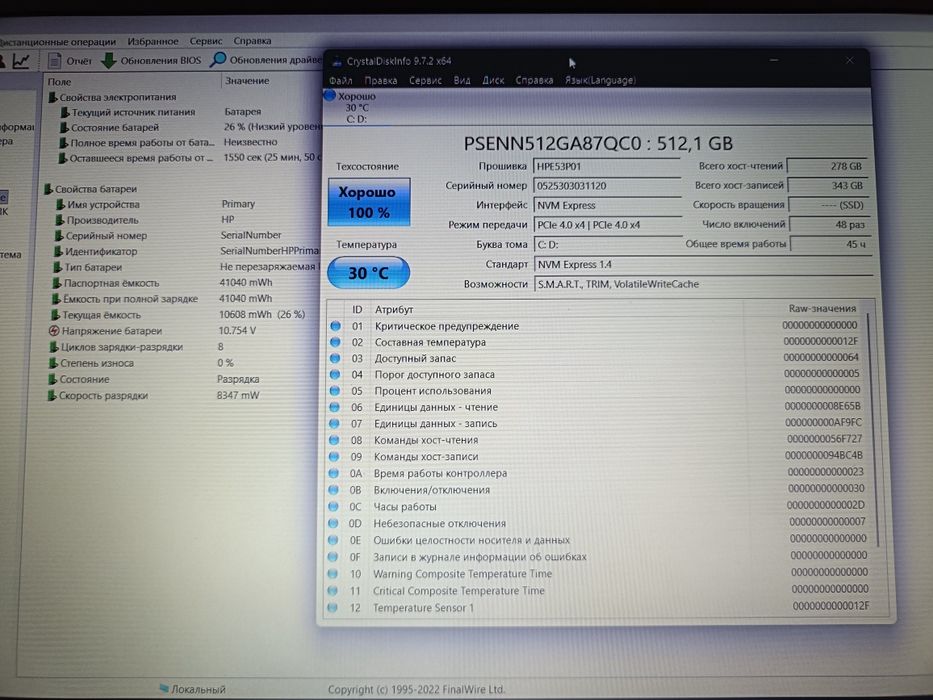
Task: Click the status dot for attribute 01
Action: (x=336, y=326)
